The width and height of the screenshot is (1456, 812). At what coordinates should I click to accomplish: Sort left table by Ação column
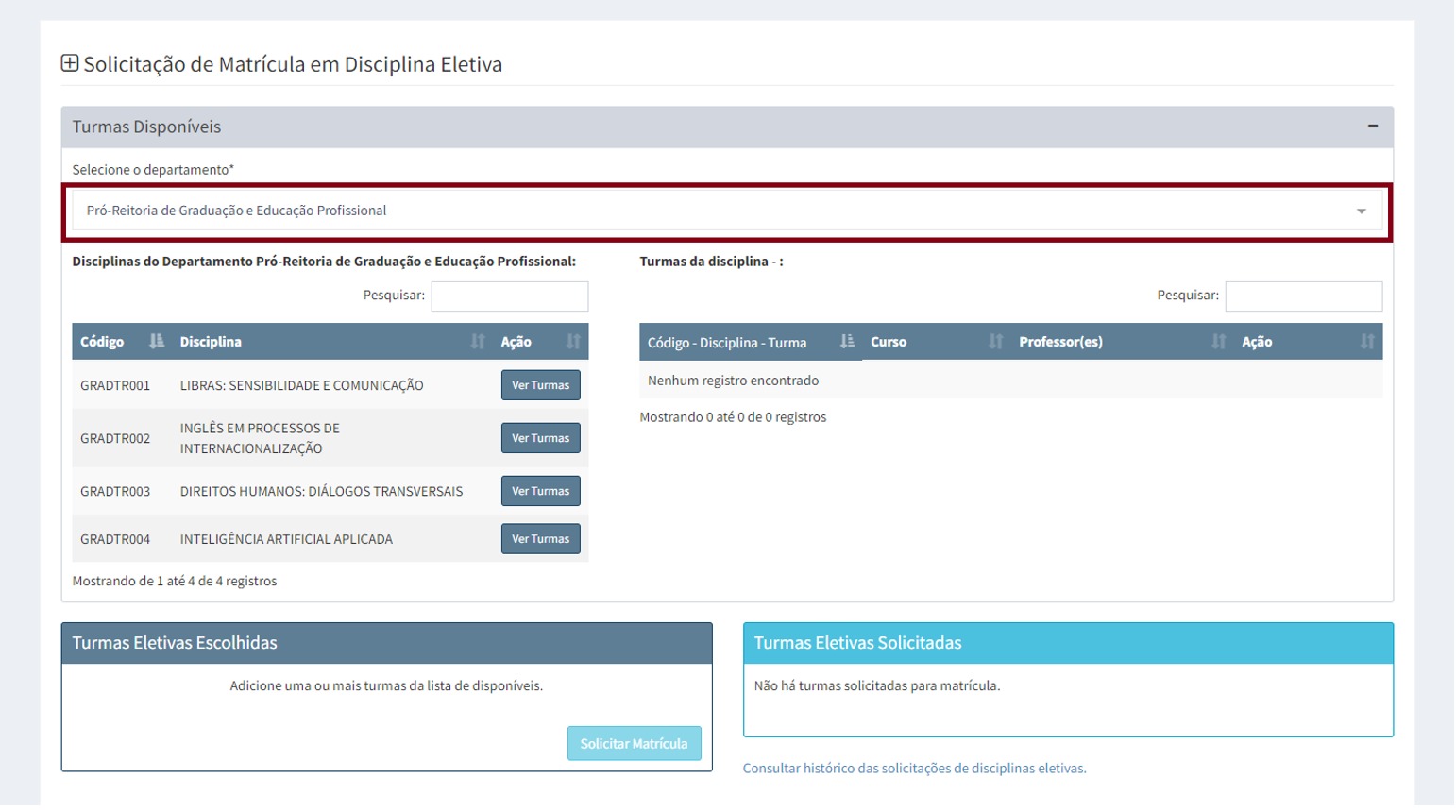[573, 342]
